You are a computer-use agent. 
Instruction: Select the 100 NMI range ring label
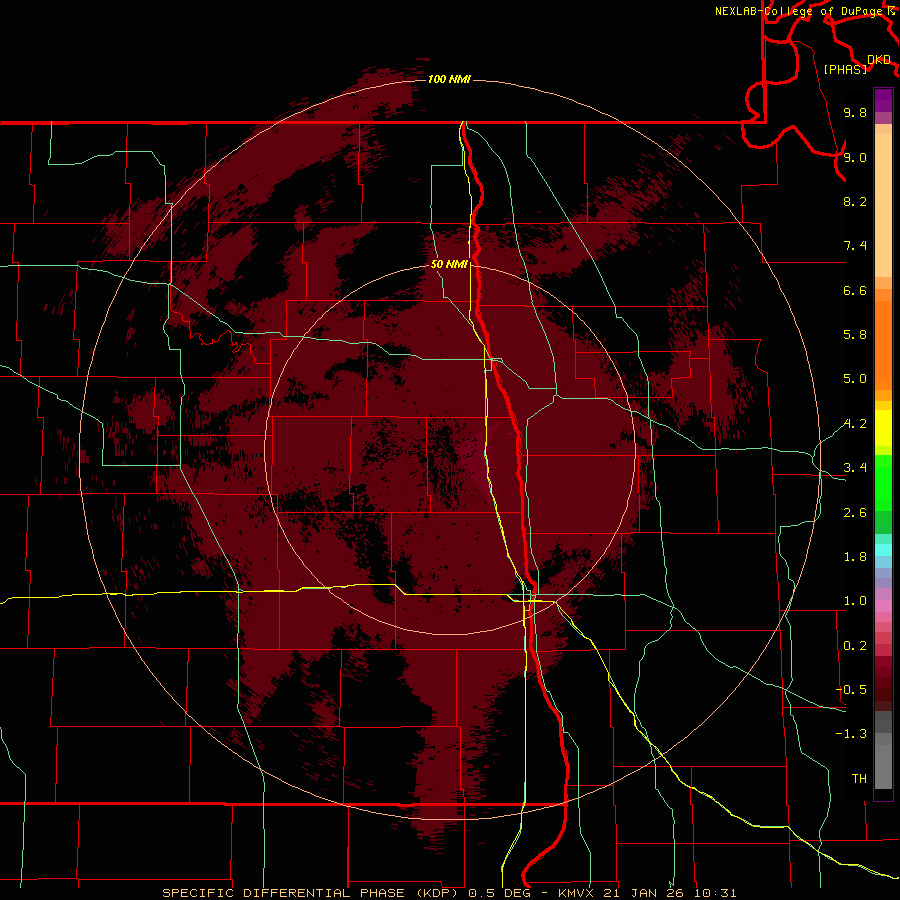point(449,79)
